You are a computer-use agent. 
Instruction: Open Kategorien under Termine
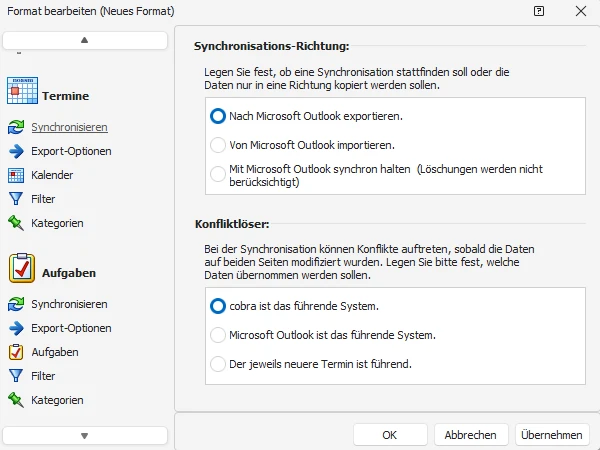57,223
